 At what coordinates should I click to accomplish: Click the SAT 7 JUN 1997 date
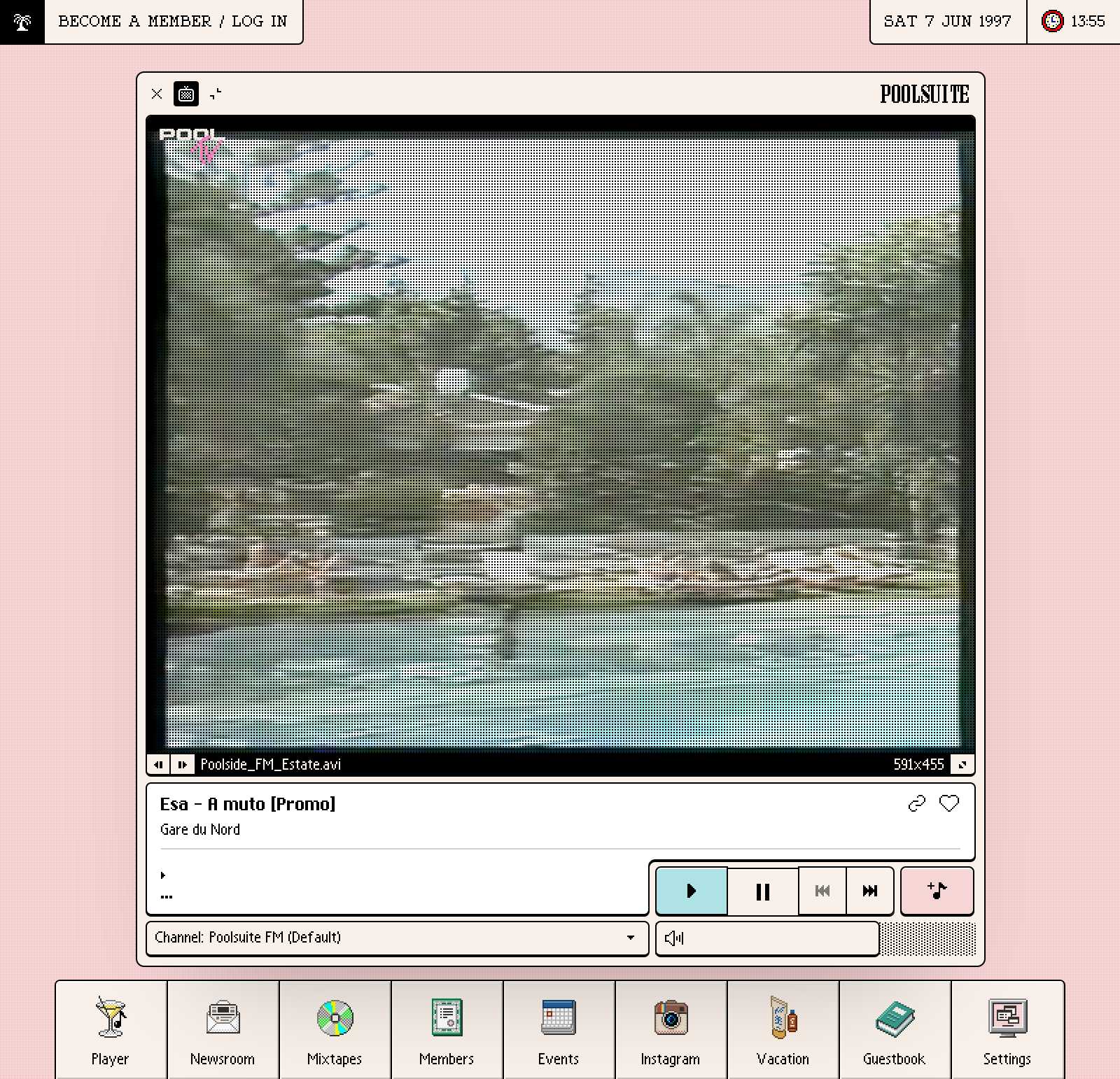point(947,21)
